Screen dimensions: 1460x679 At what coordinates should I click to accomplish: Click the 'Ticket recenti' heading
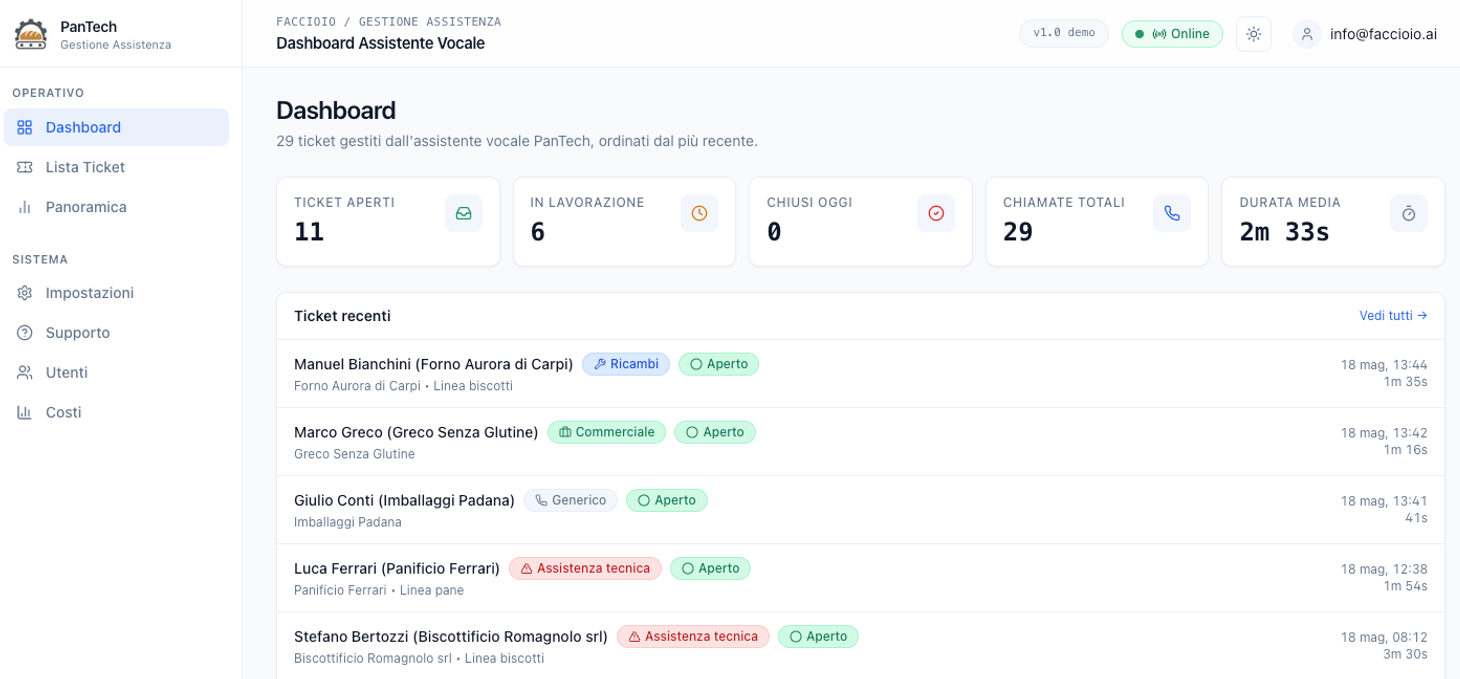pos(342,316)
